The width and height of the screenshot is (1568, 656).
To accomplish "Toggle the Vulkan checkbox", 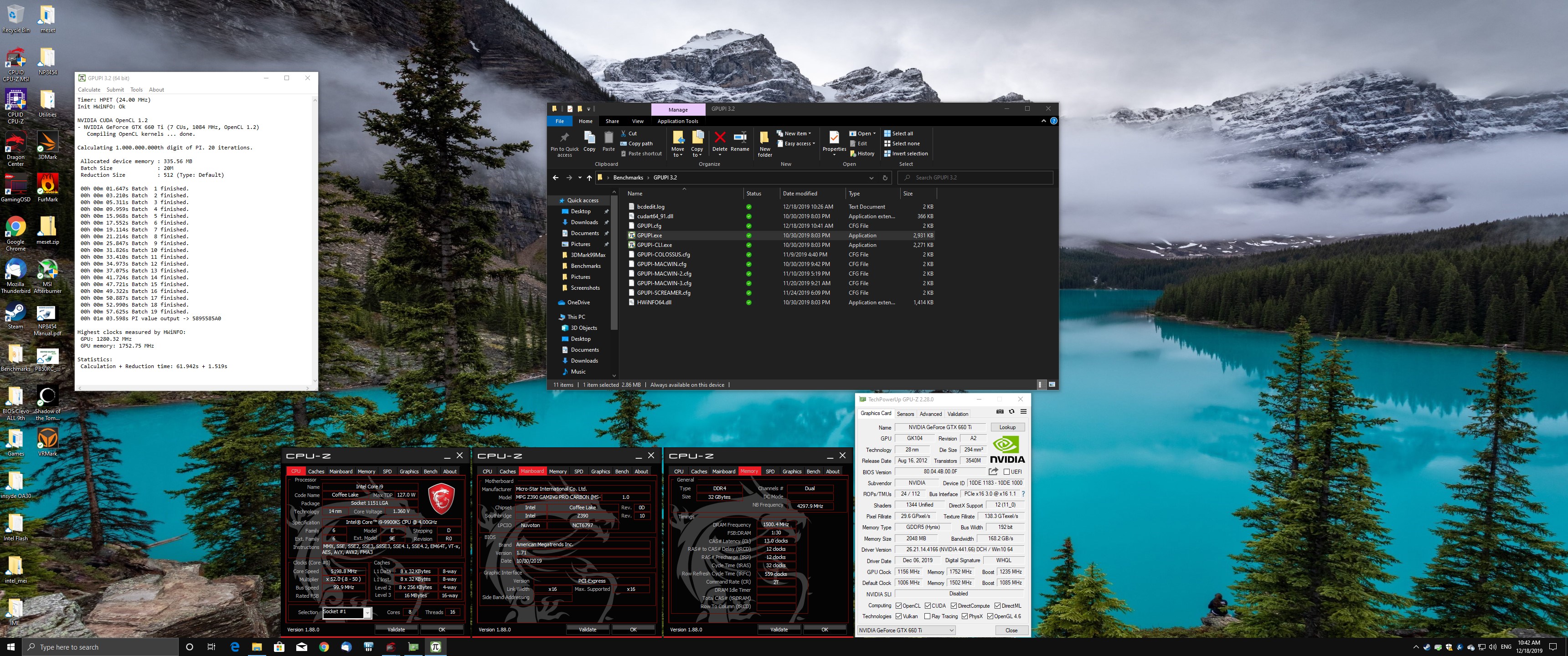I will coord(898,616).
